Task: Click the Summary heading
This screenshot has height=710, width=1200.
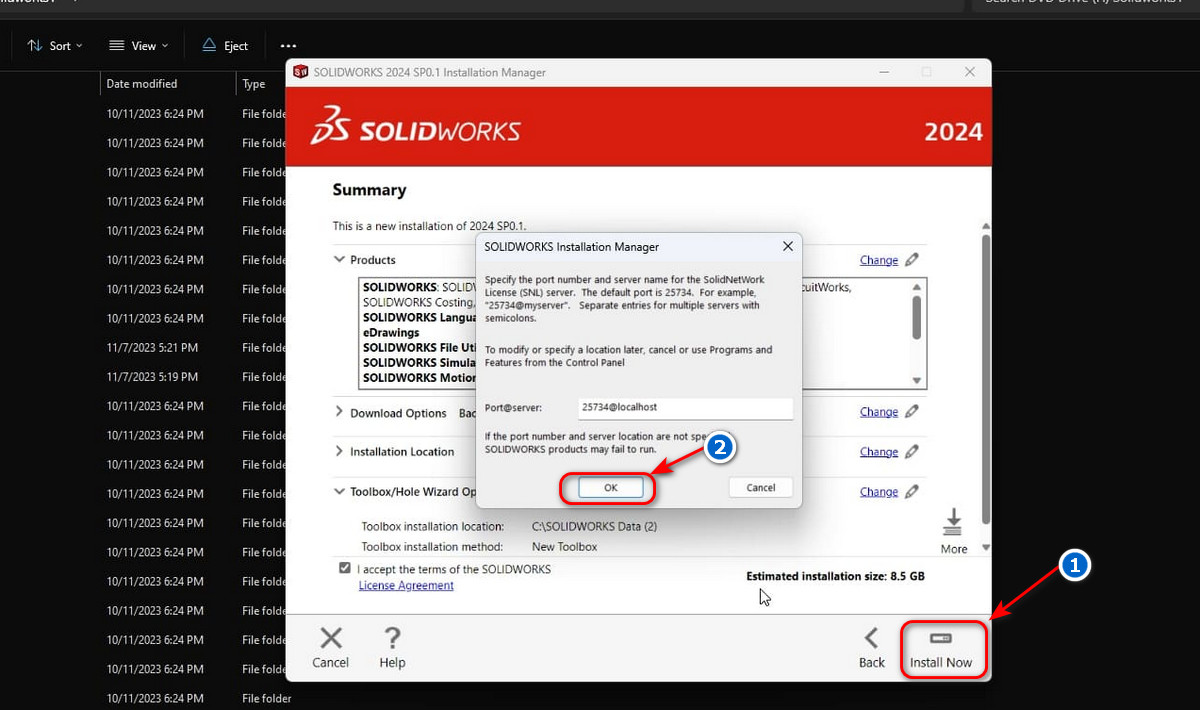Action: pos(369,190)
